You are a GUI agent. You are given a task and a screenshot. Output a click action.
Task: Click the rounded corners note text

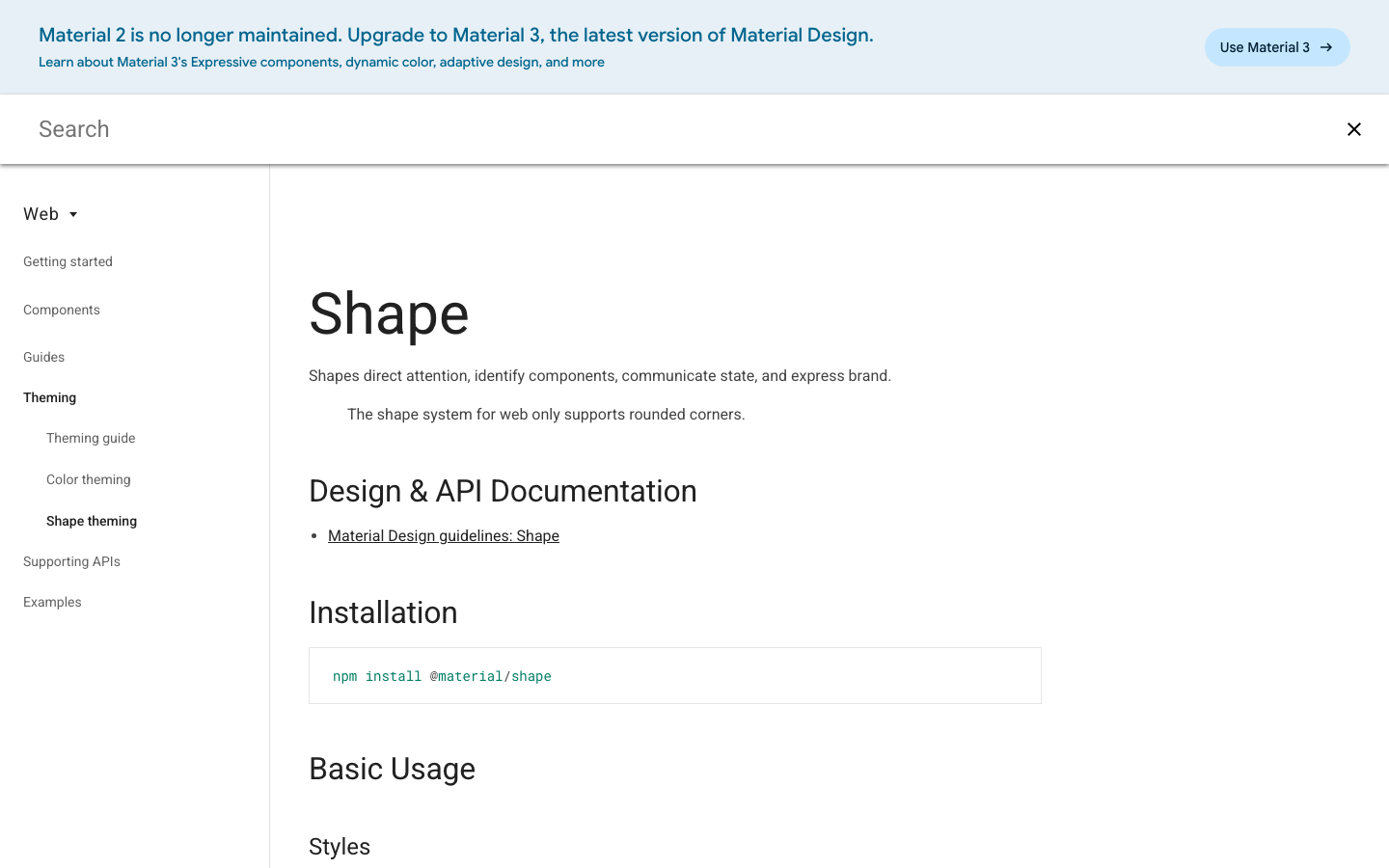(546, 415)
